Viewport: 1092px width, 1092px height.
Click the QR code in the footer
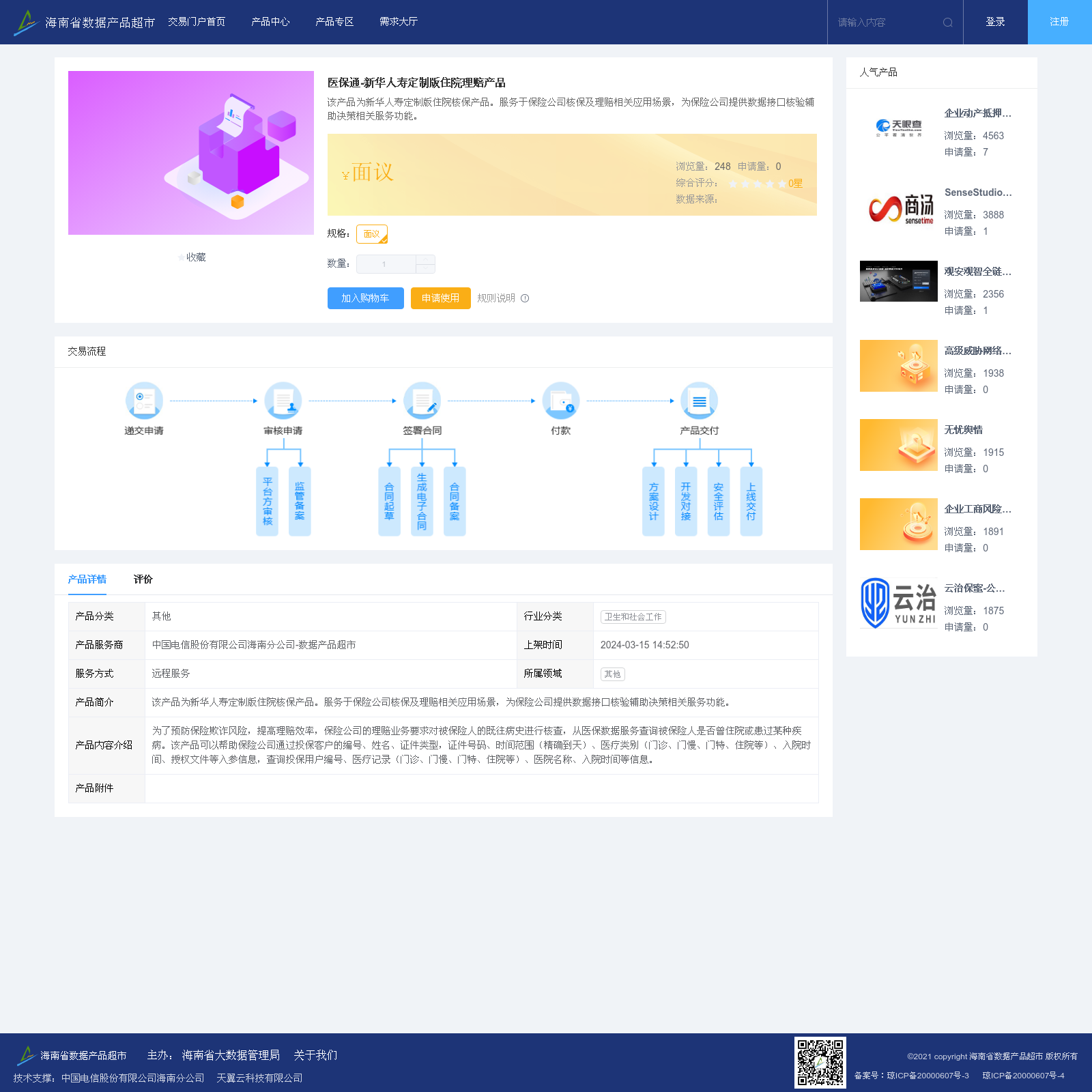click(x=820, y=1063)
